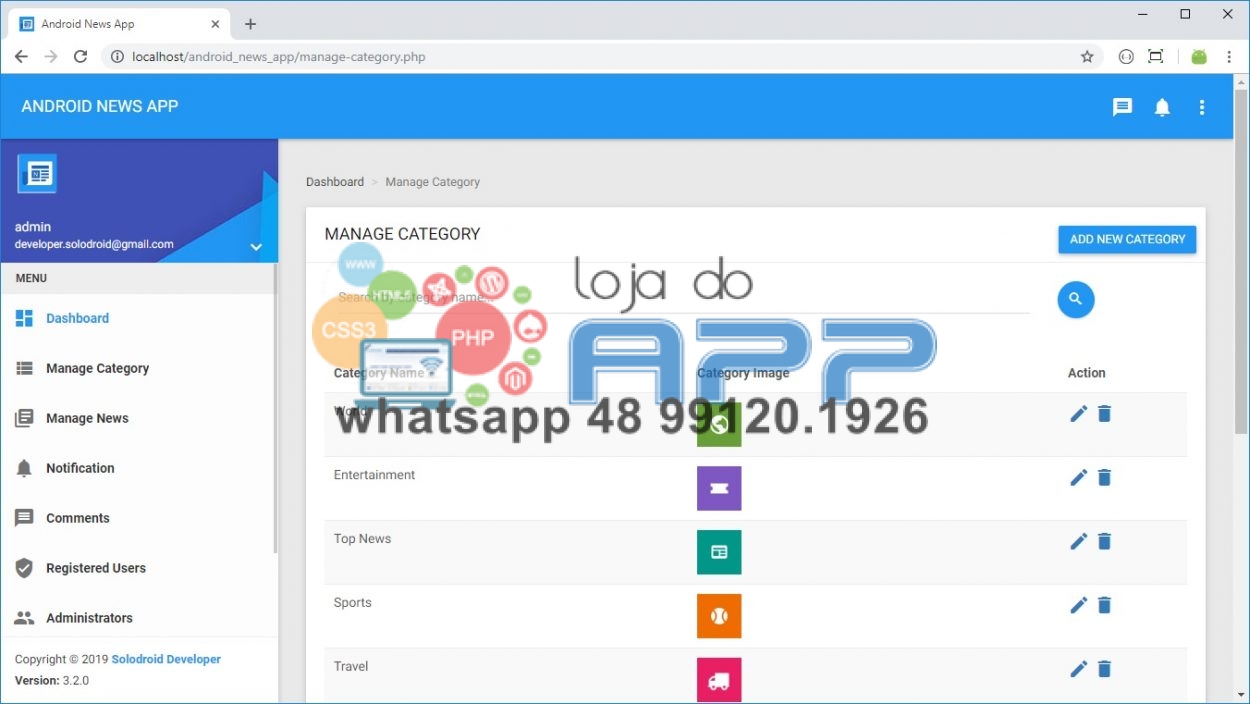Click the pencil icon for Sports

tap(1078, 605)
